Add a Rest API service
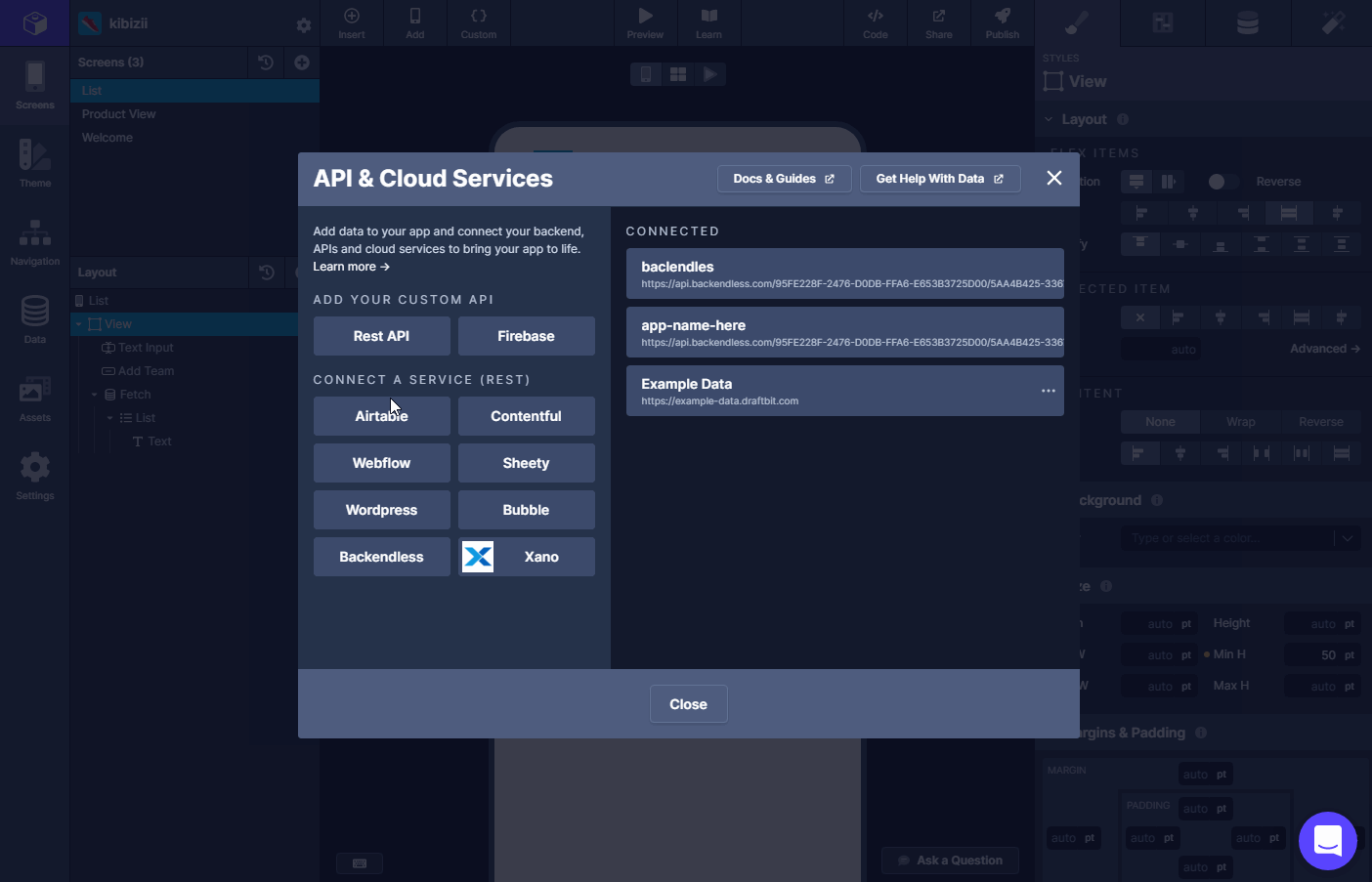The height and width of the screenshot is (882, 1372). pyautogui.click(x=381, y=336)
